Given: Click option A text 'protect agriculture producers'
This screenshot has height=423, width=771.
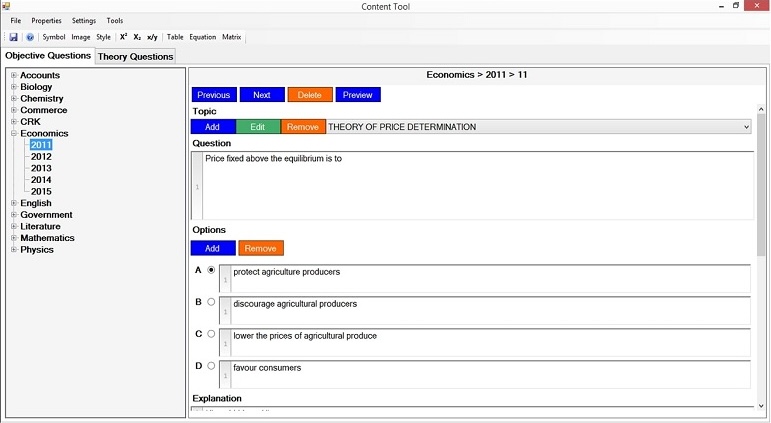Looking at the screenshot, I should click(287, 272).
